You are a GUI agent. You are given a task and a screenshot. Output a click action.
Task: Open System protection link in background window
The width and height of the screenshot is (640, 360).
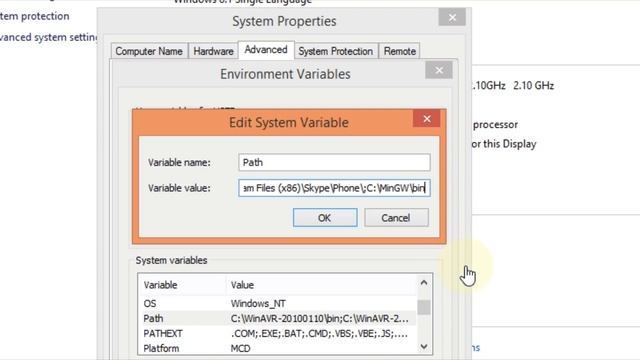point(34,16)
